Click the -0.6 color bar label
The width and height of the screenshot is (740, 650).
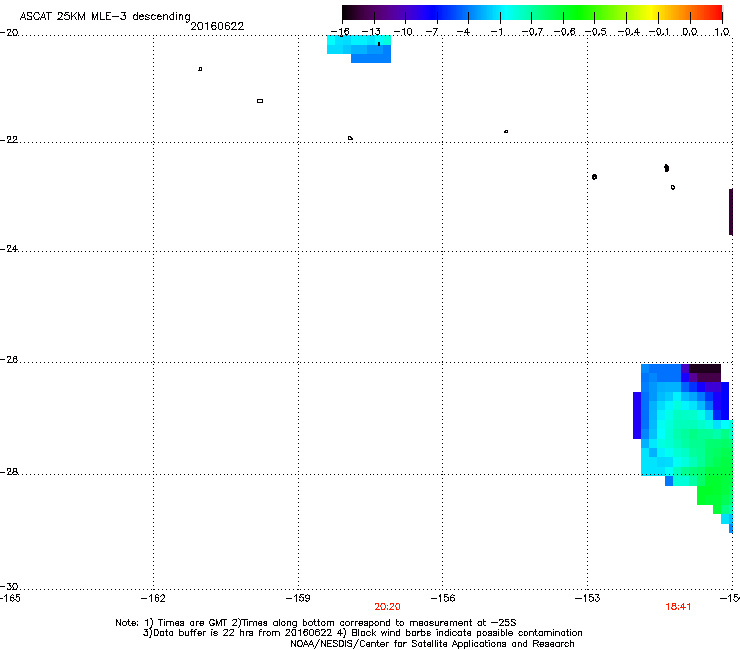[x=564, y=32]
